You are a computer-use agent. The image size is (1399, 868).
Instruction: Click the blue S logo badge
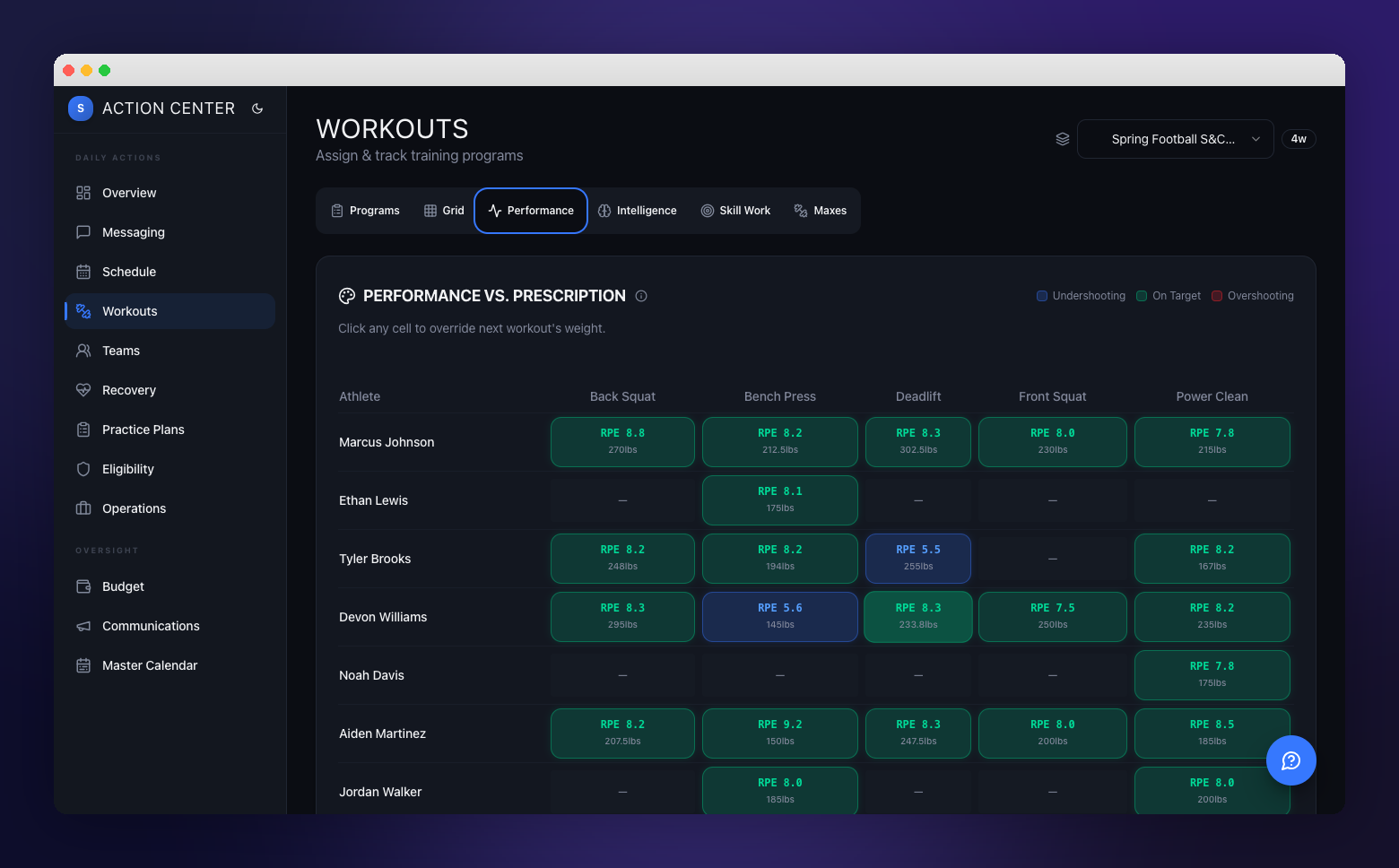[x=81, y=108]
